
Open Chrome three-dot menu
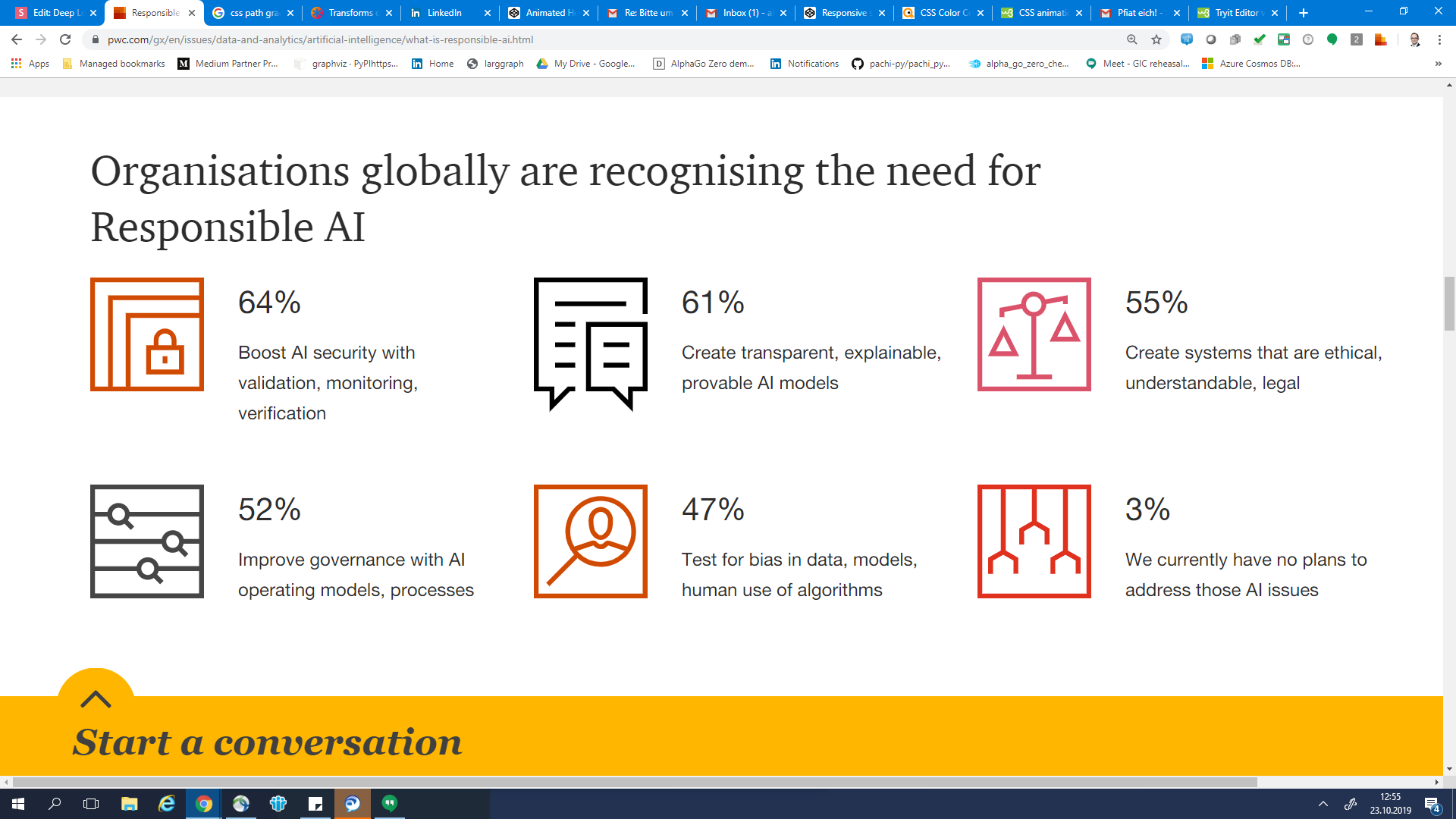(x=1439, y=39)
